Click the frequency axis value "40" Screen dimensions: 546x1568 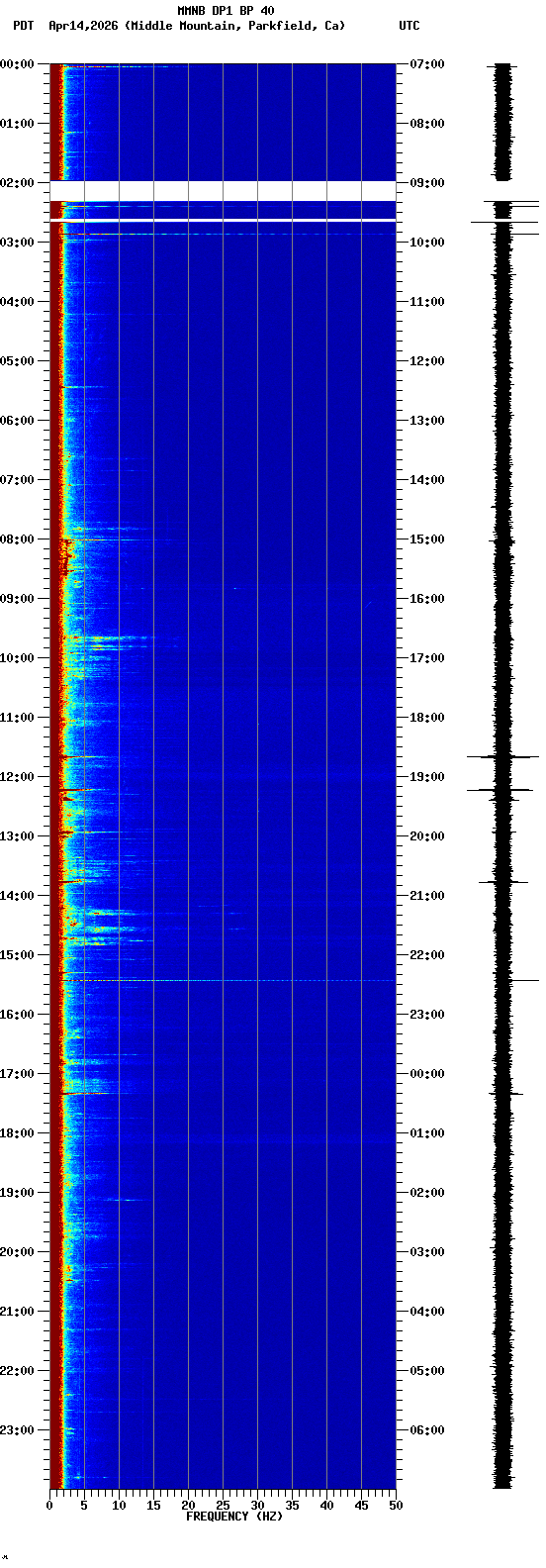pyautogui.click(x=326, y=1506)
